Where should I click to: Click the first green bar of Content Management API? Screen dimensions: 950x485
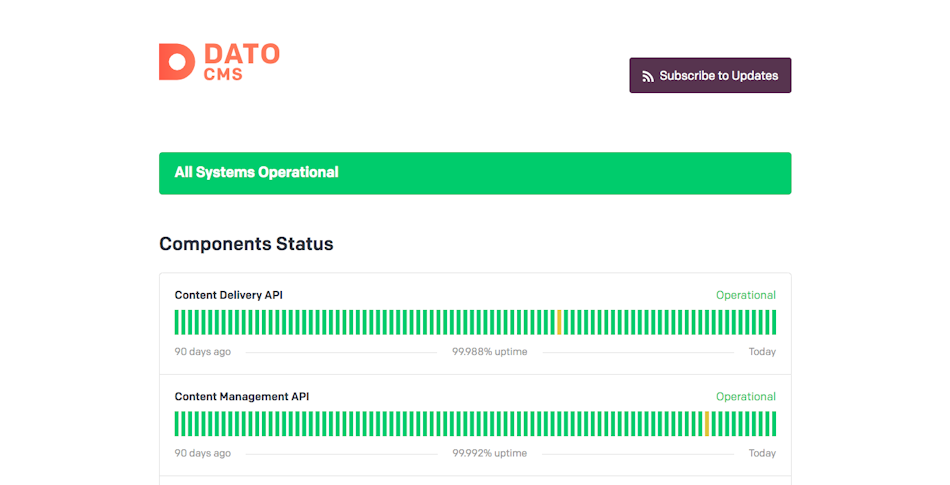[176, 424]
